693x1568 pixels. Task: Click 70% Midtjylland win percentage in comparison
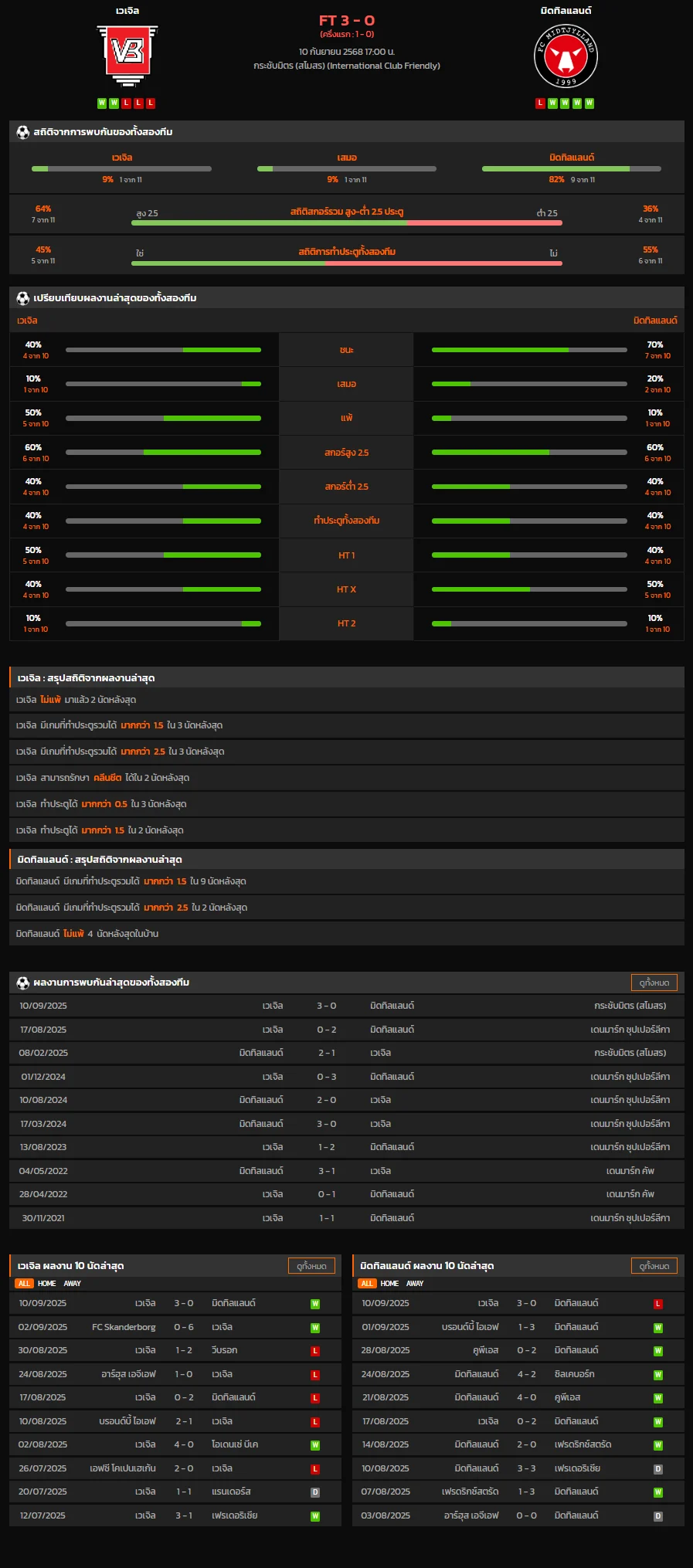(x=655, y=344)
